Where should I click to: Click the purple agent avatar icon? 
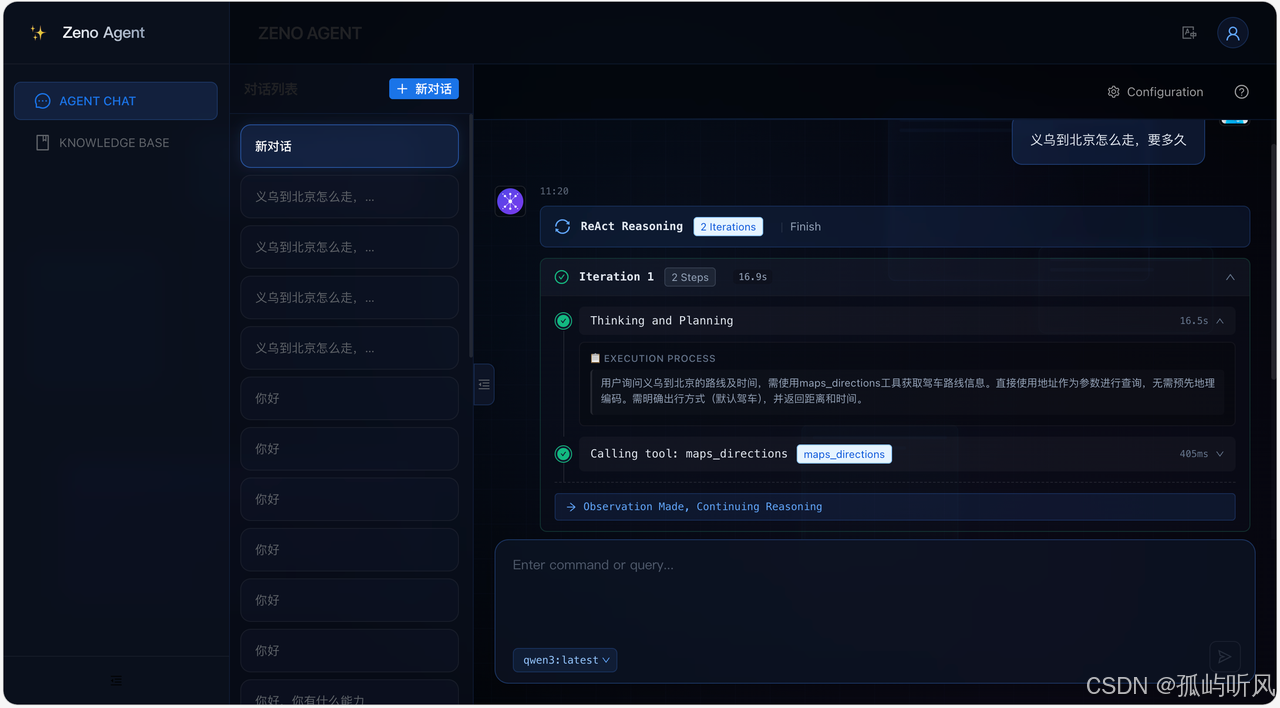tap(510, 201)
